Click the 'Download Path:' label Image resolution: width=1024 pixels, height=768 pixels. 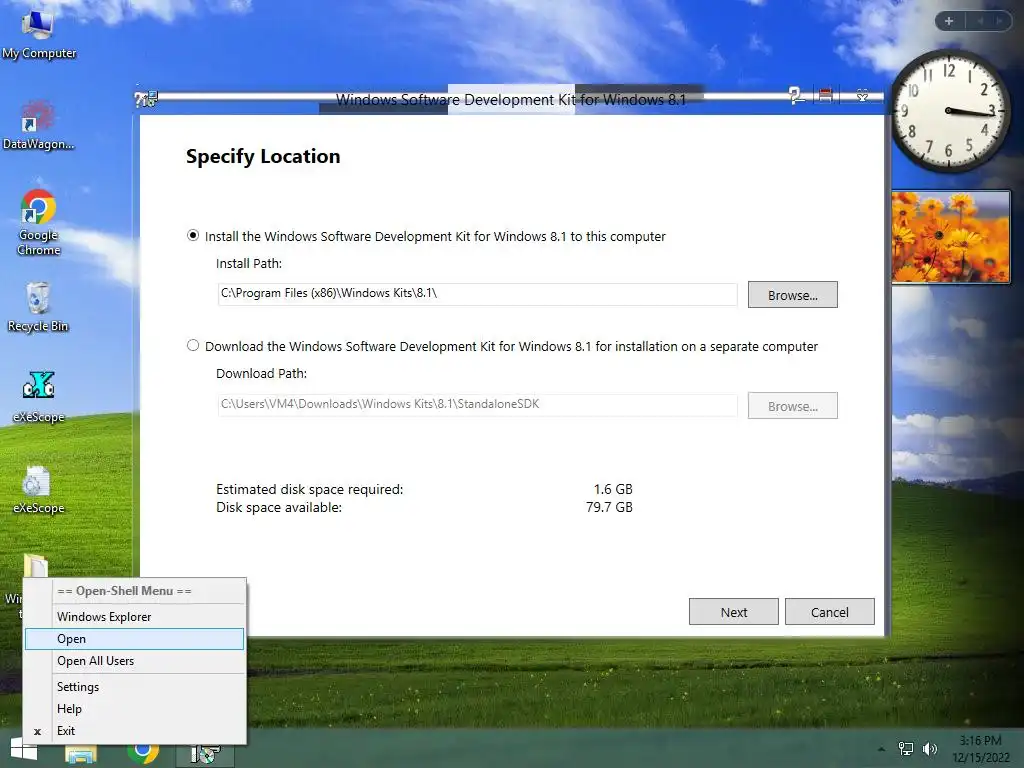coord(261,374)
